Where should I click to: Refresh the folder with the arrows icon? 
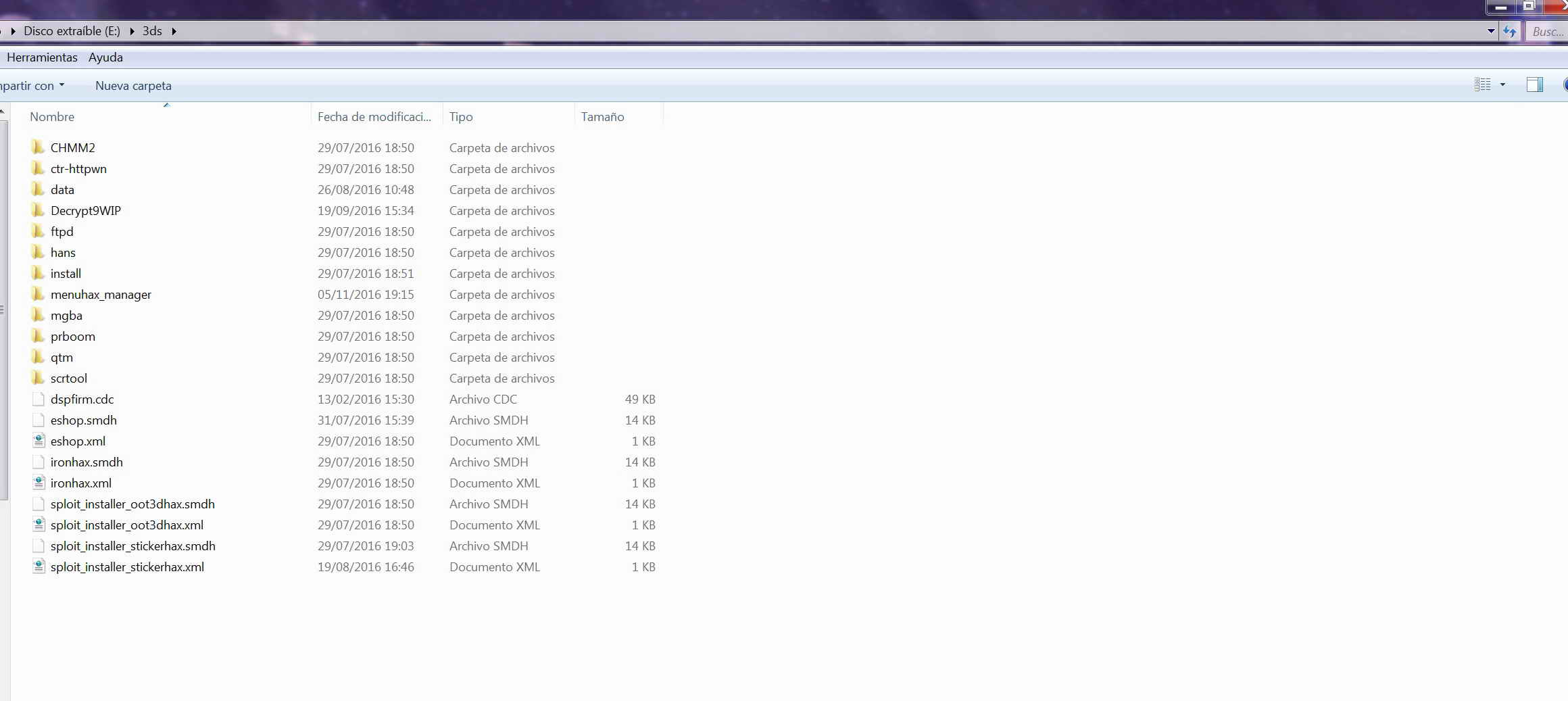point(1509,31)
